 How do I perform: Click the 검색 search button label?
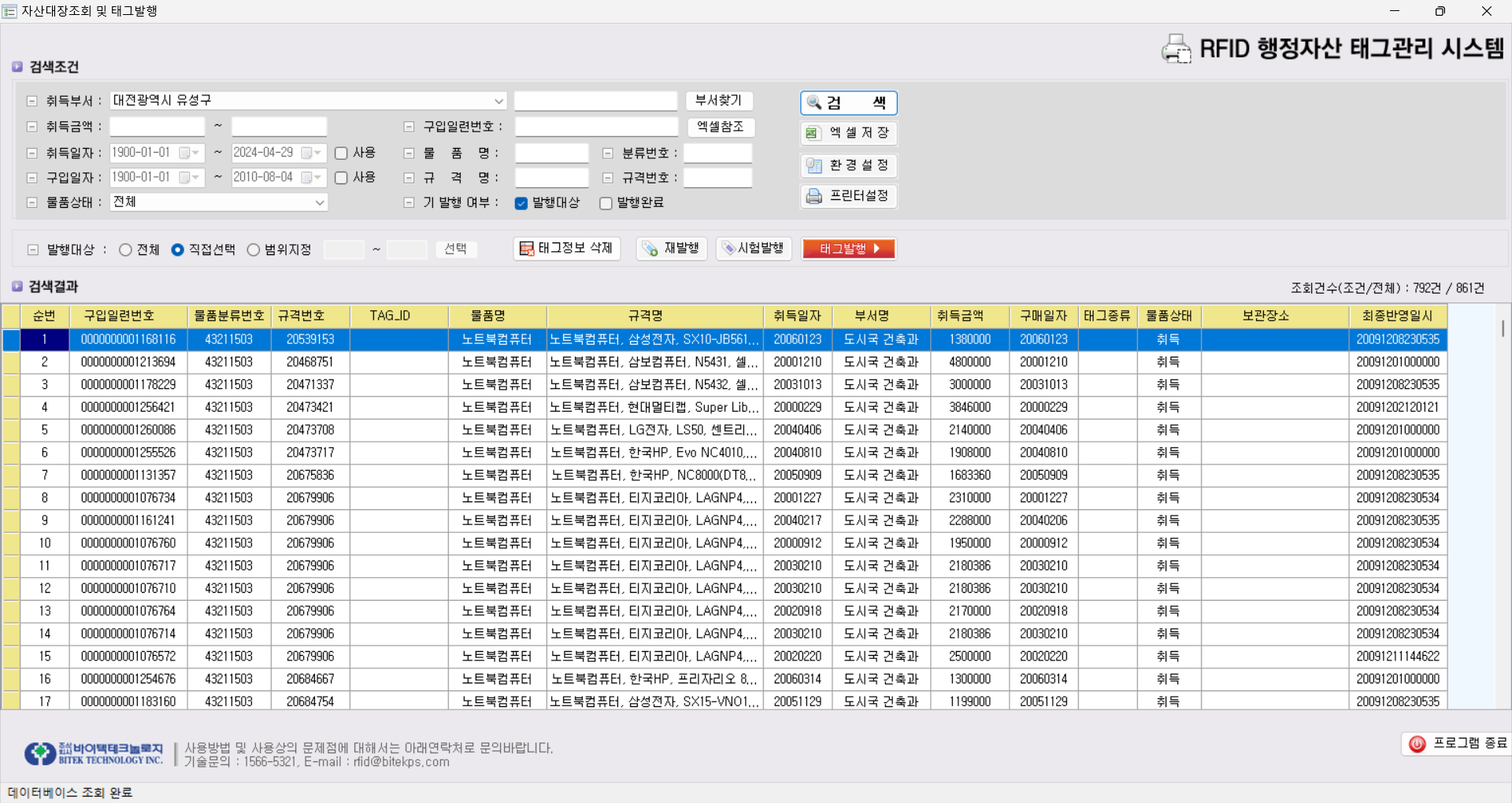(857, 102)
